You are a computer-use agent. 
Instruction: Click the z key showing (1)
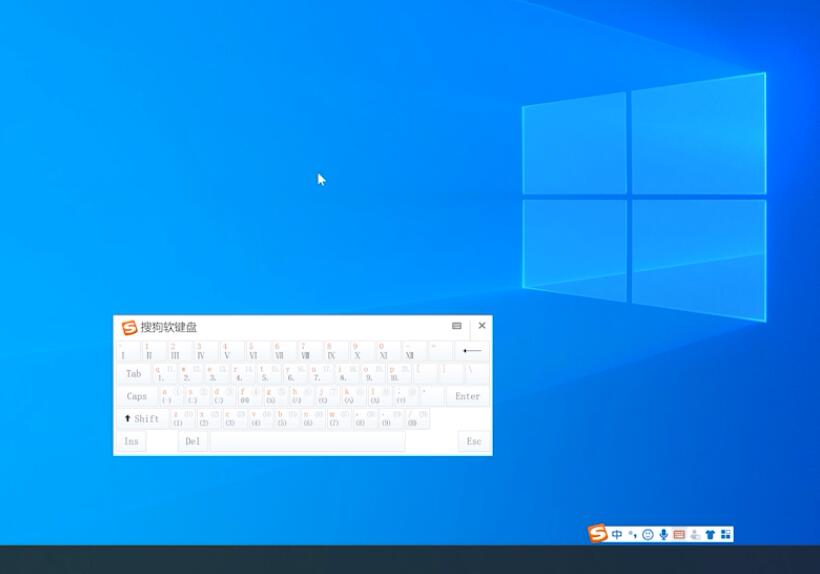pyautogui.click(x=183, y=419)
